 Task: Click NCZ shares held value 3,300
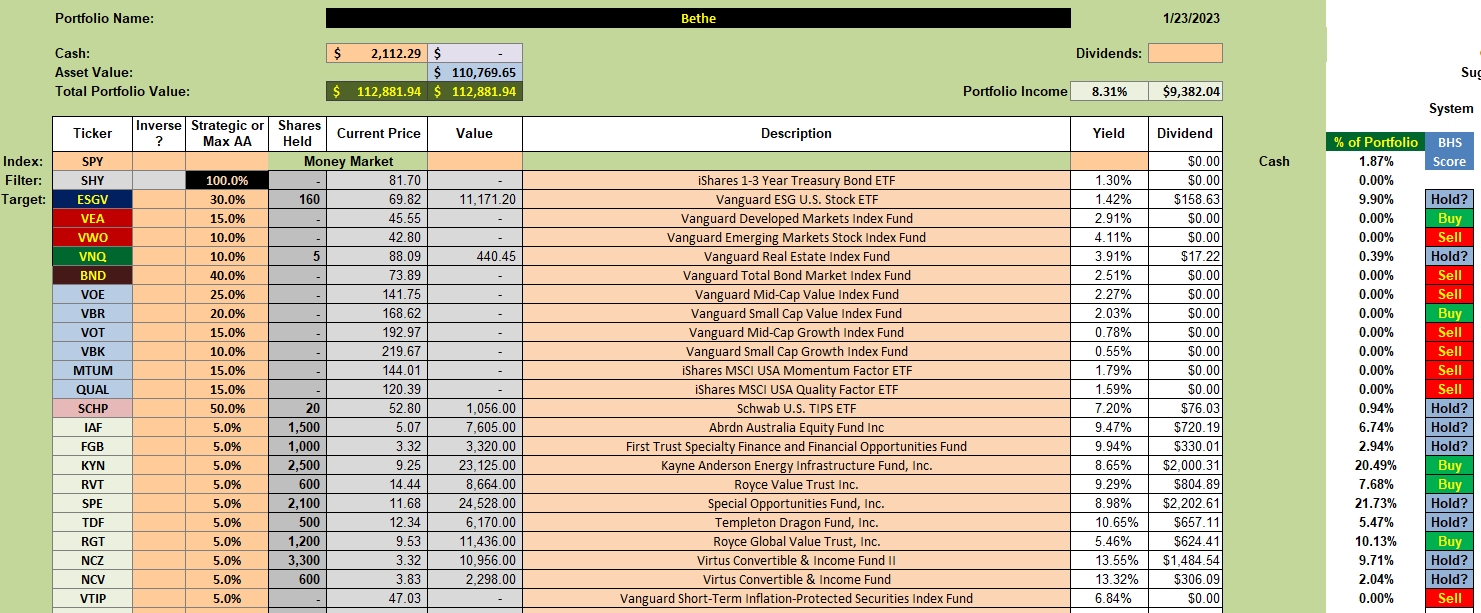pyautogui.click(x=298, y=560)
